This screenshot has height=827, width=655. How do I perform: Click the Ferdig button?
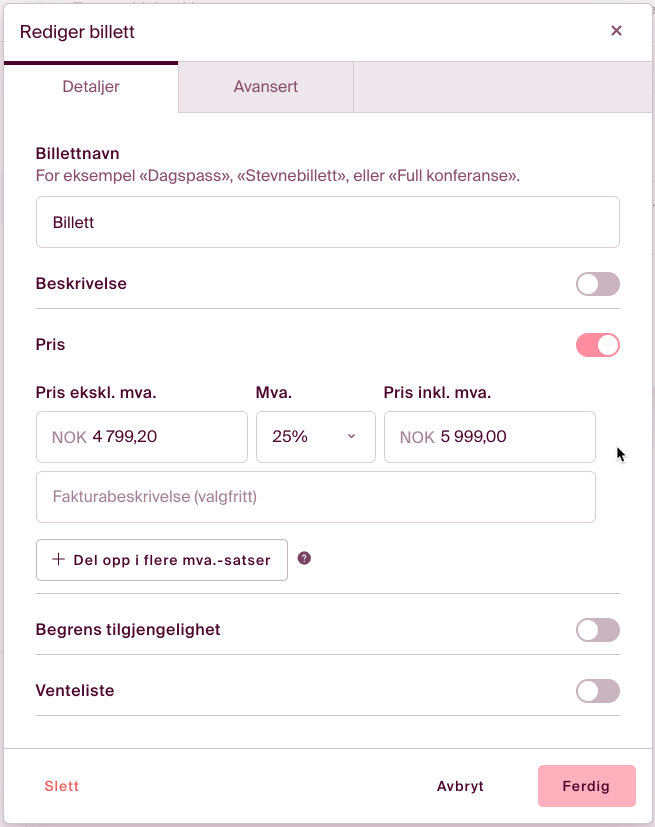pyautogui.click(x=586, y=786)
